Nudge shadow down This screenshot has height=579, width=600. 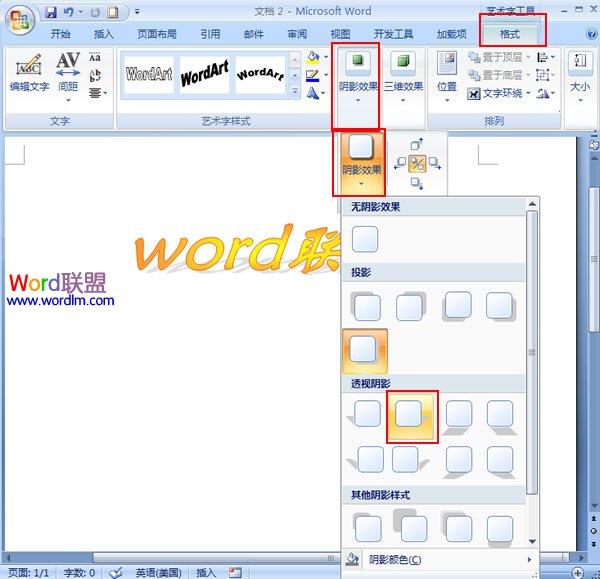coord(417,183)
